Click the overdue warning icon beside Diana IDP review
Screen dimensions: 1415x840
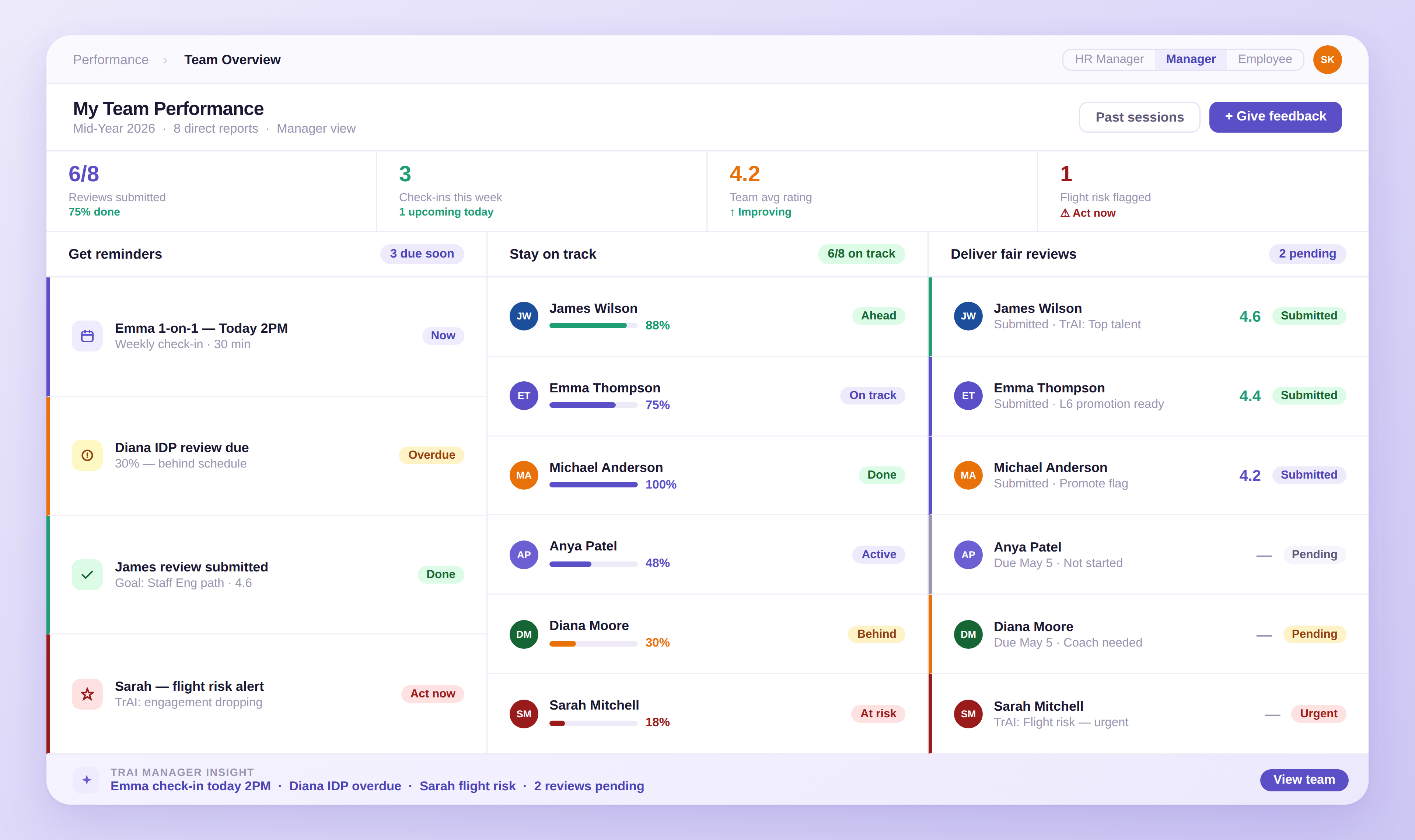[87, 455]
